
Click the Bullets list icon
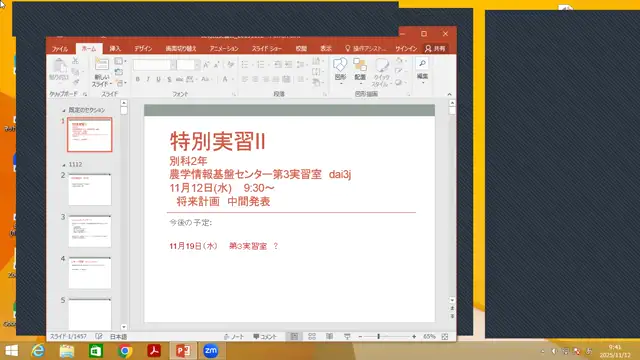(245, 64)
